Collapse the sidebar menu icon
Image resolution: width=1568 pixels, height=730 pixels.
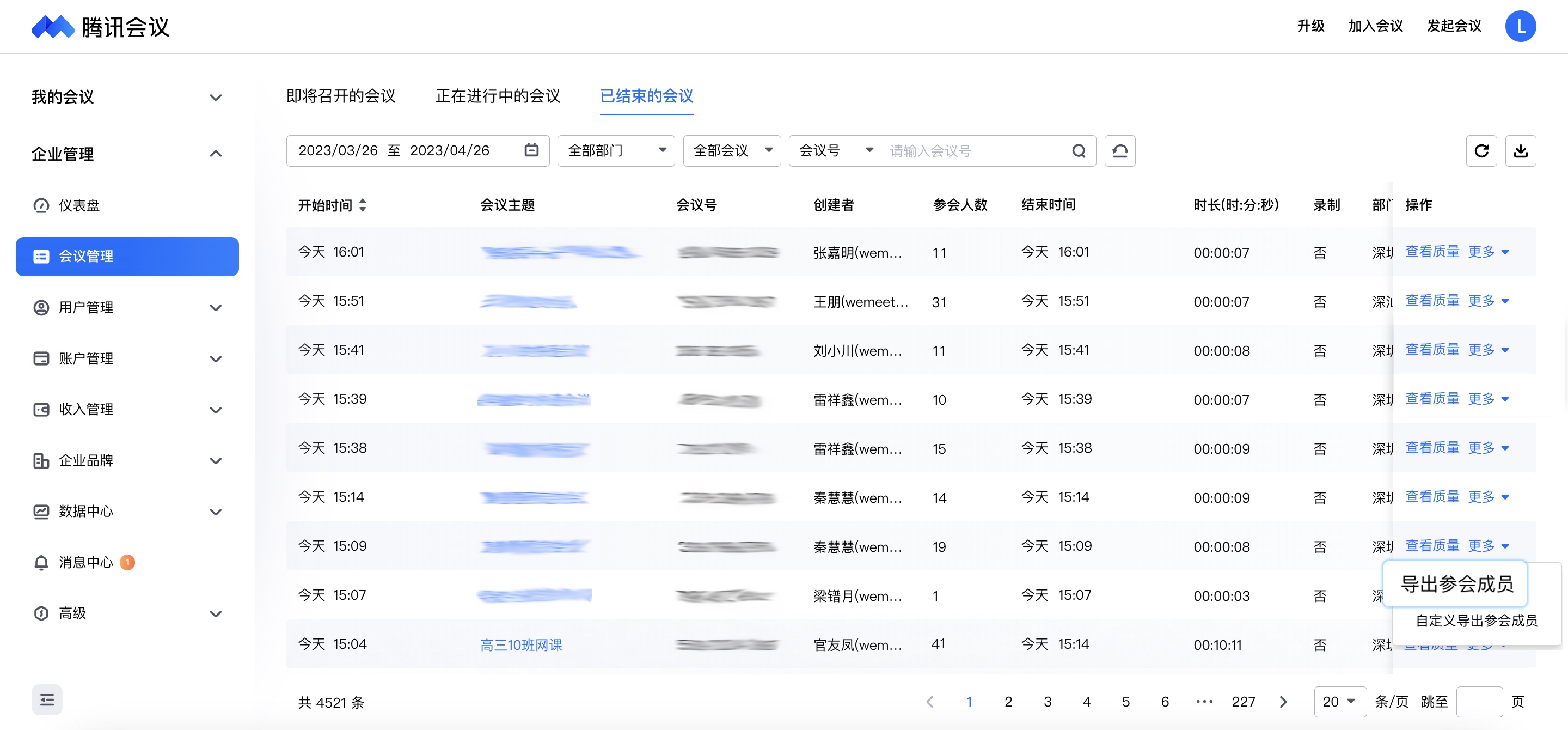click(x=47, y=700)
